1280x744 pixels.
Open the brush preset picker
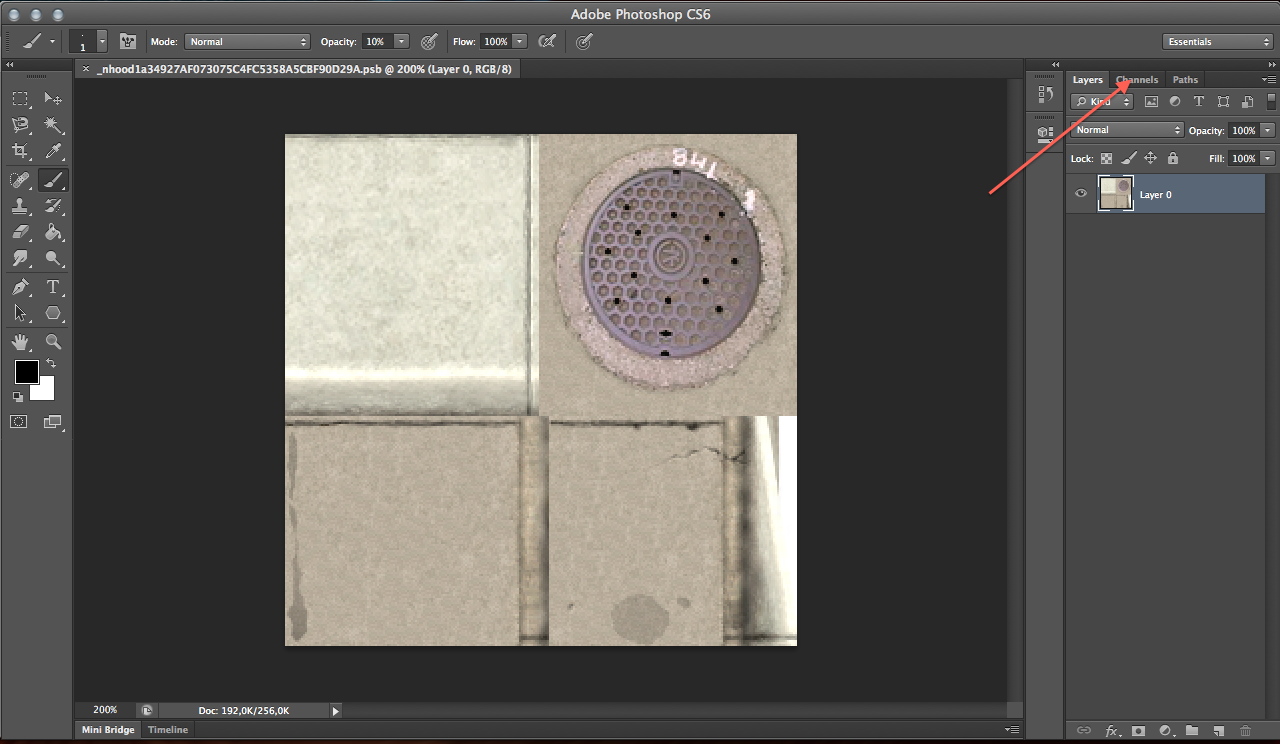pyautogui.click(x=101, y=41)
